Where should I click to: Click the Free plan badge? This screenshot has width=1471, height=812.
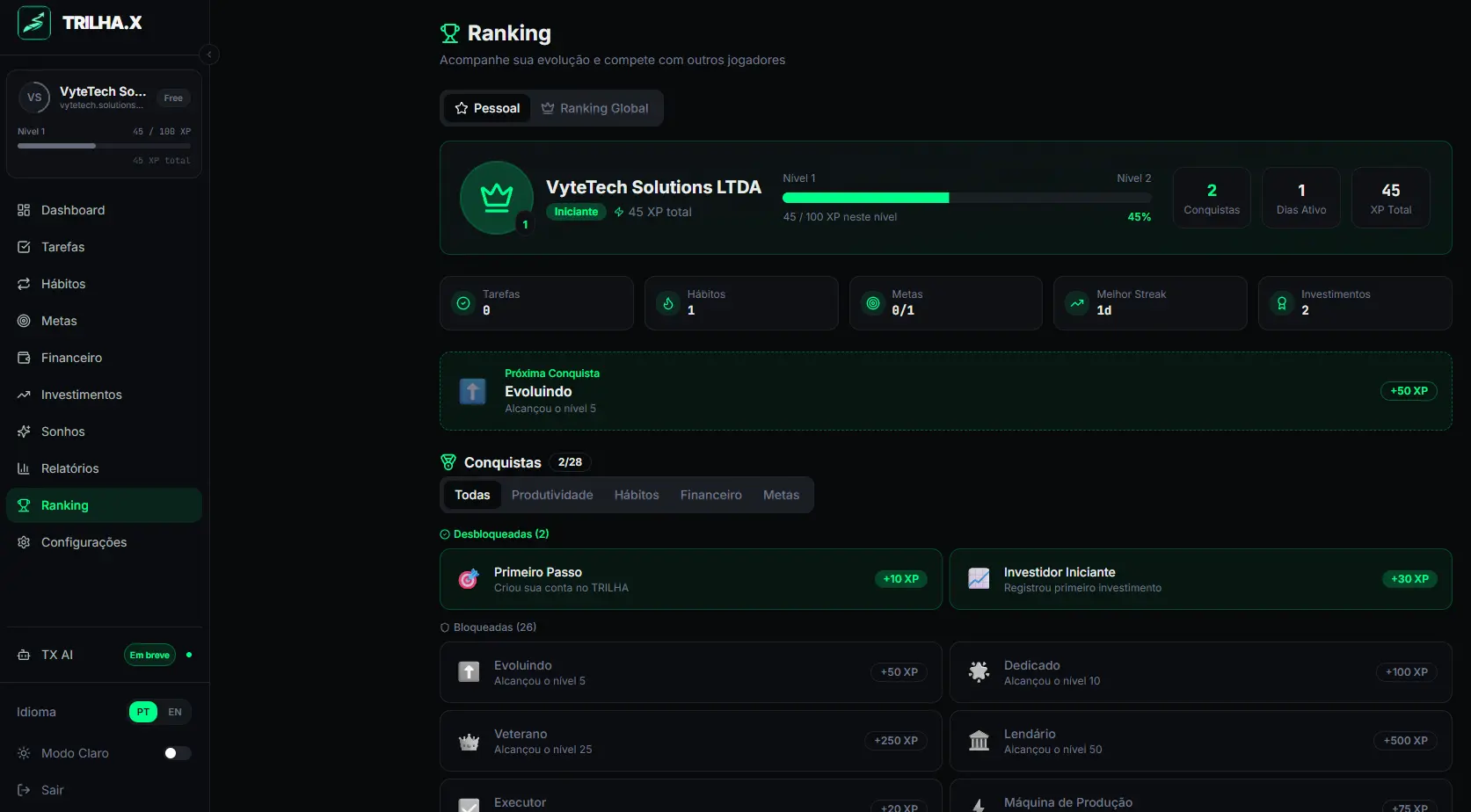click(173, 98)
